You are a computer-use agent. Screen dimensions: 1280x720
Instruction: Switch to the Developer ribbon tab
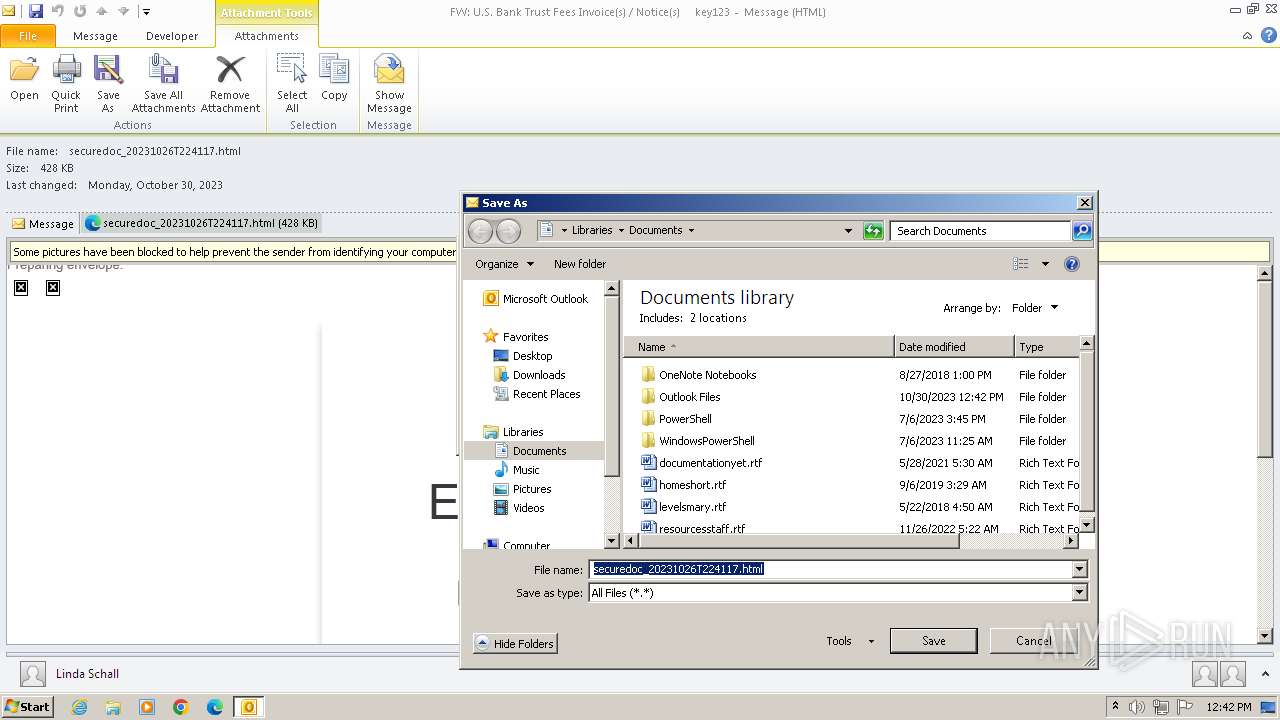(x=172, y=36)
